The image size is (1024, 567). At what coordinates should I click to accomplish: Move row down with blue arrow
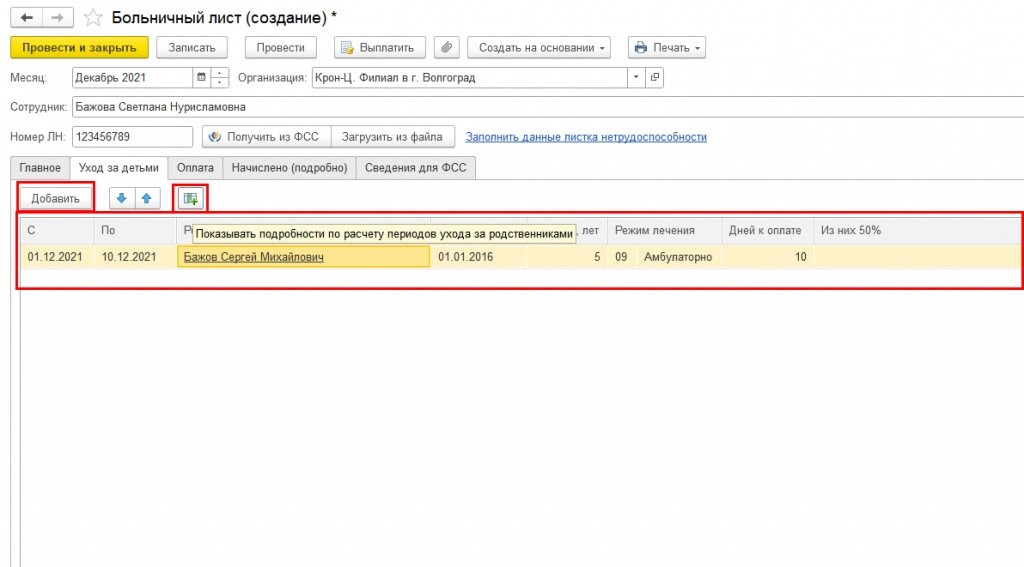122,198
